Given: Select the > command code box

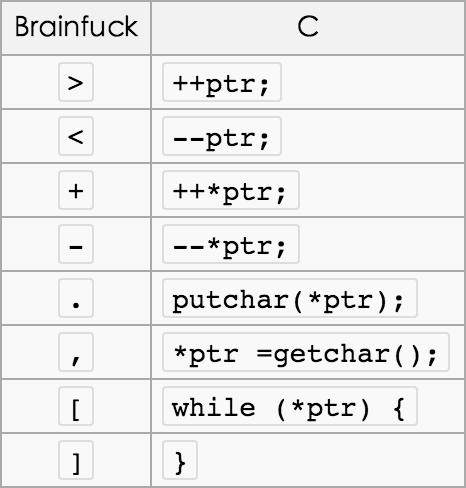Looking at the screenshot, I should 76,82.
